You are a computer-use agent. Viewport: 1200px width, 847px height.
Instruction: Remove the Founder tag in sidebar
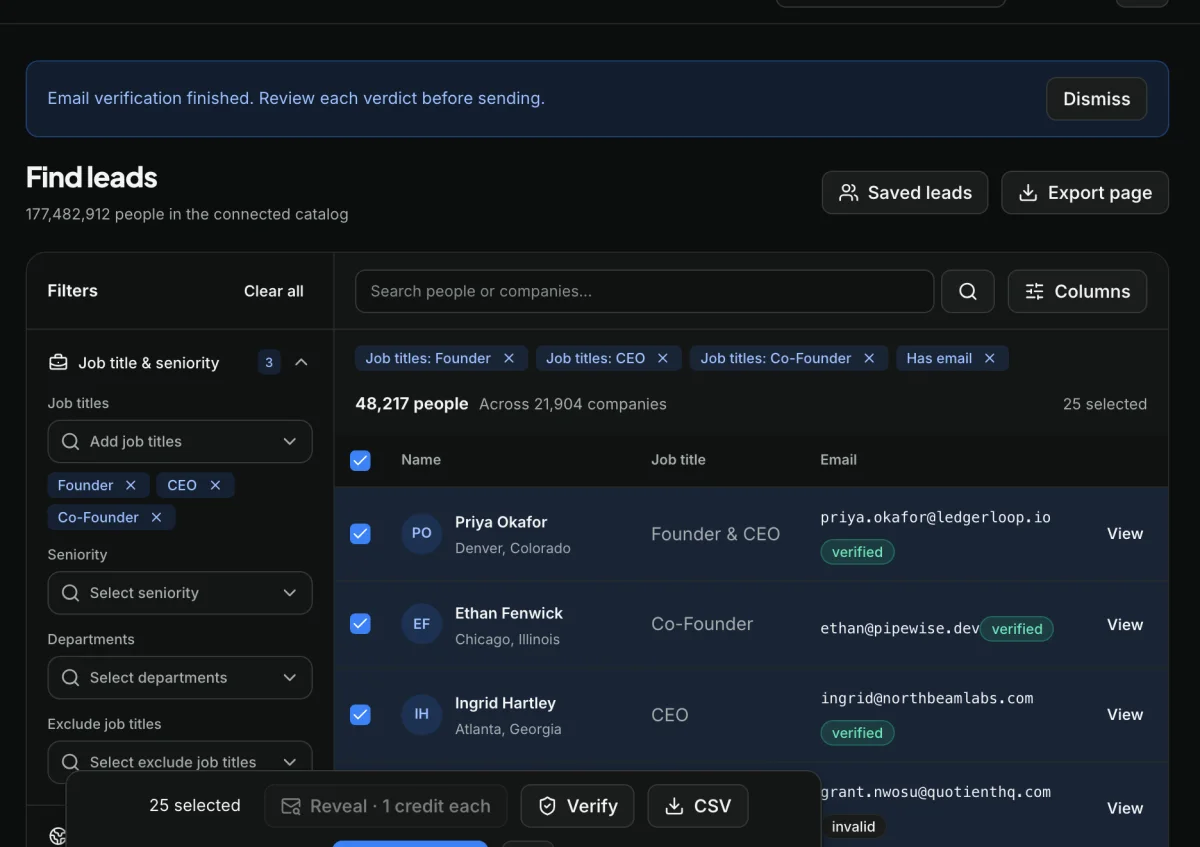[x=131, y=485]
